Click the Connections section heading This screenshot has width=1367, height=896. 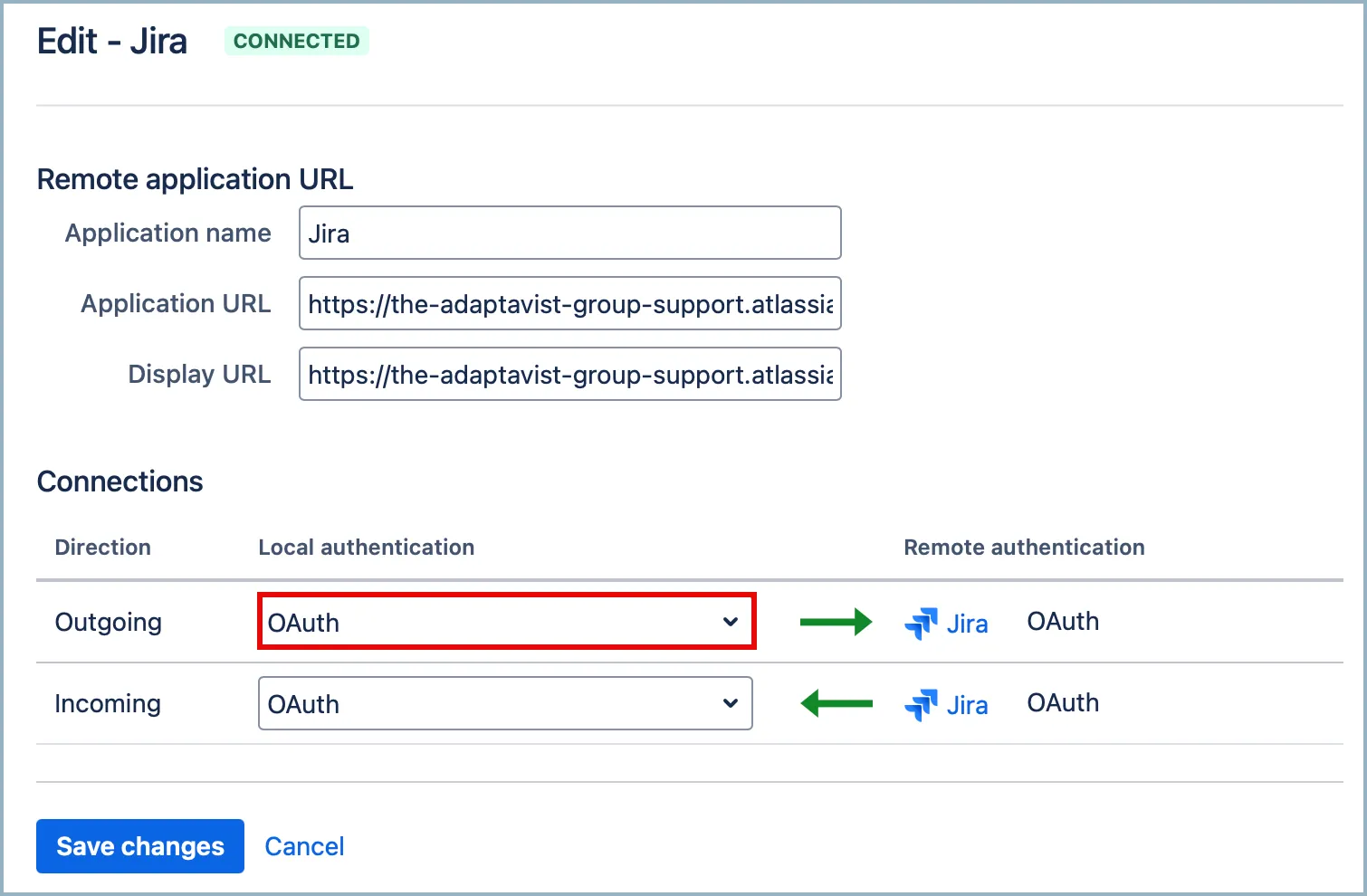pos(120,481)
